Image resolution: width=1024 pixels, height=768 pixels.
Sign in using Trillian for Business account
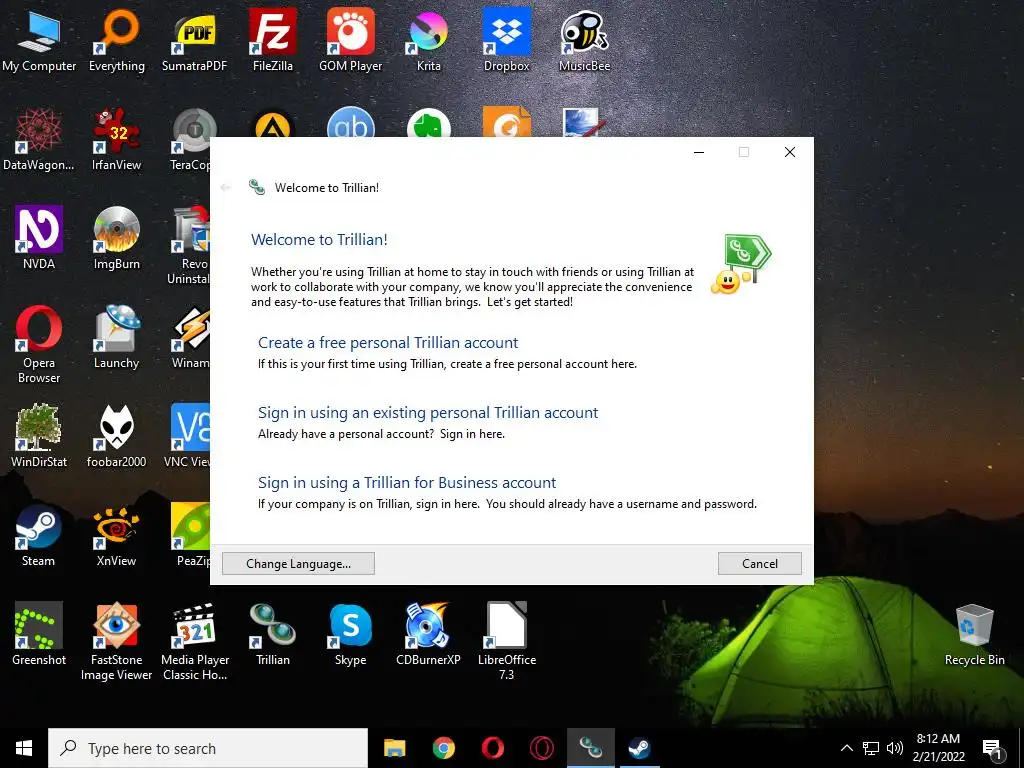click(x=407, y=483)
